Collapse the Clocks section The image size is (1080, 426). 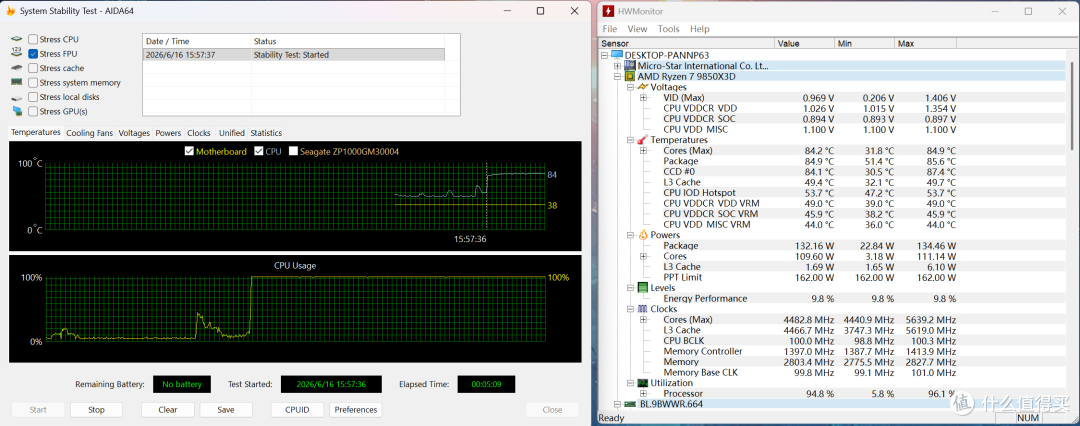630,309
